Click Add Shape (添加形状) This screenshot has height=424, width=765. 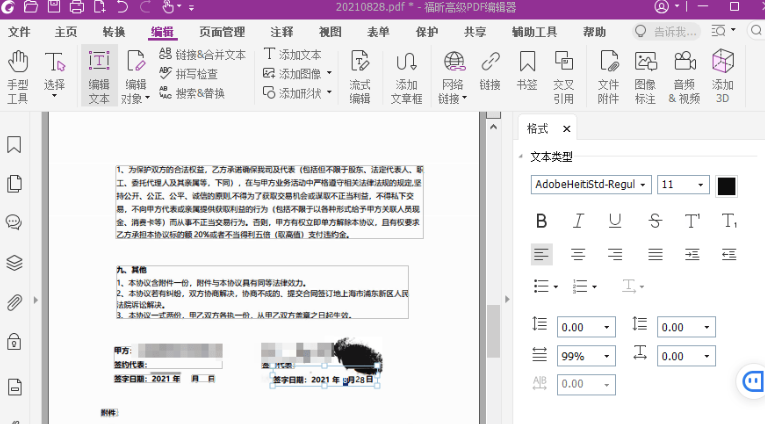[292, 93]
